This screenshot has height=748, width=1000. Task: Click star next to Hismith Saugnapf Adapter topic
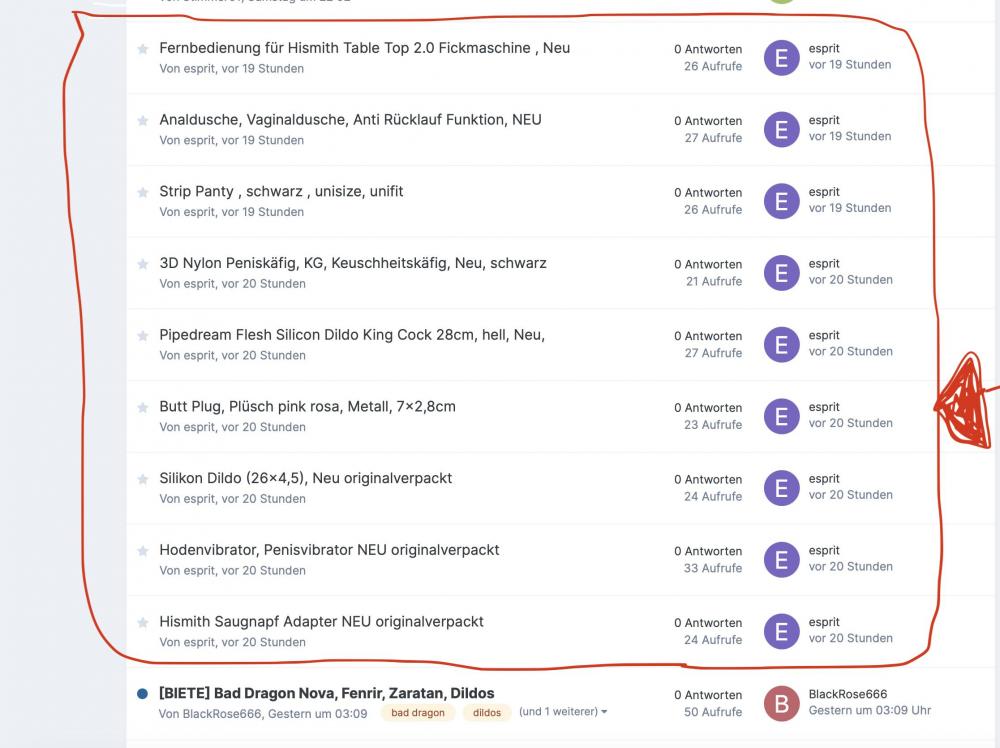tap(143, 622)
